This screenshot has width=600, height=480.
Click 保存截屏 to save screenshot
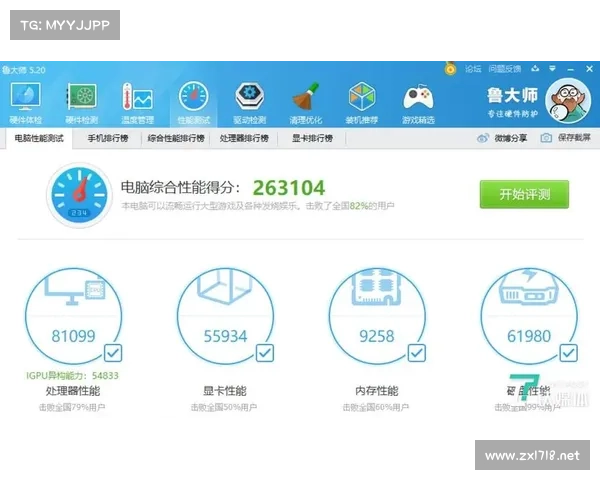[566, 138]
